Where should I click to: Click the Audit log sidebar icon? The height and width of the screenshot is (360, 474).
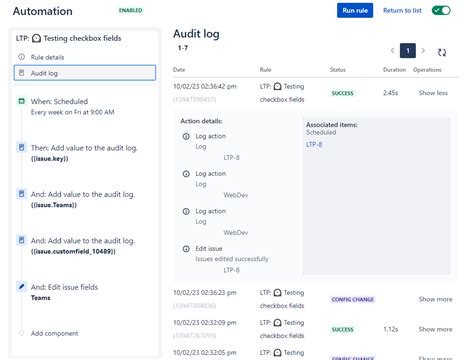pos(22,73)
